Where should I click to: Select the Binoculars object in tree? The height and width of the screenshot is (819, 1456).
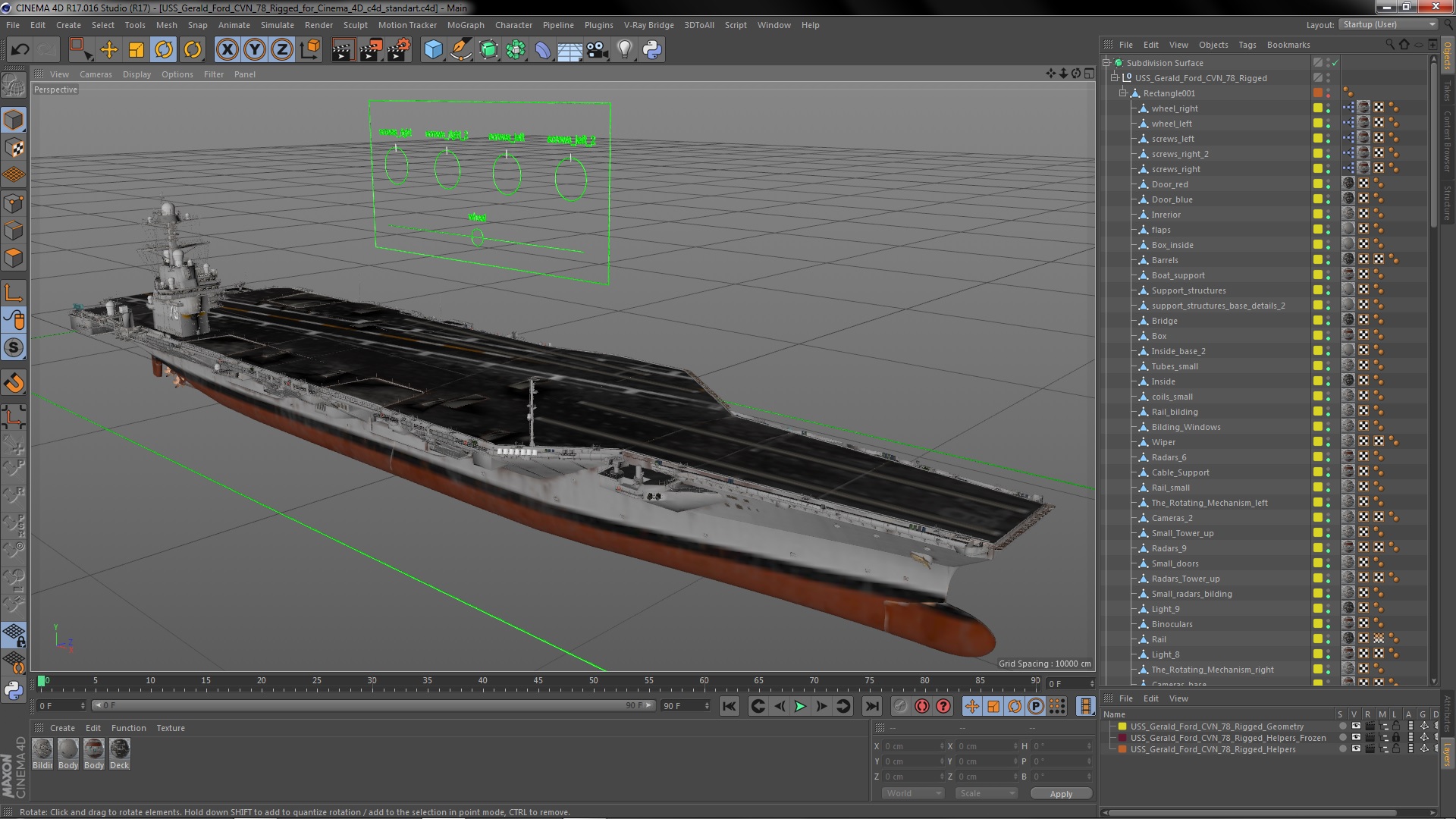pyautogui.click(x=1172, y=624)
